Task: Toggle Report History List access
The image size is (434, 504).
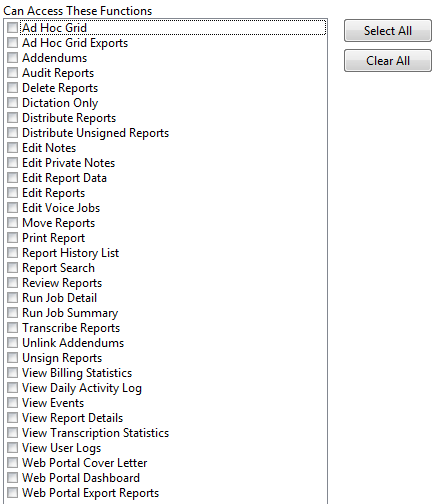Action: pyautogui.click(x=12, y=253)
